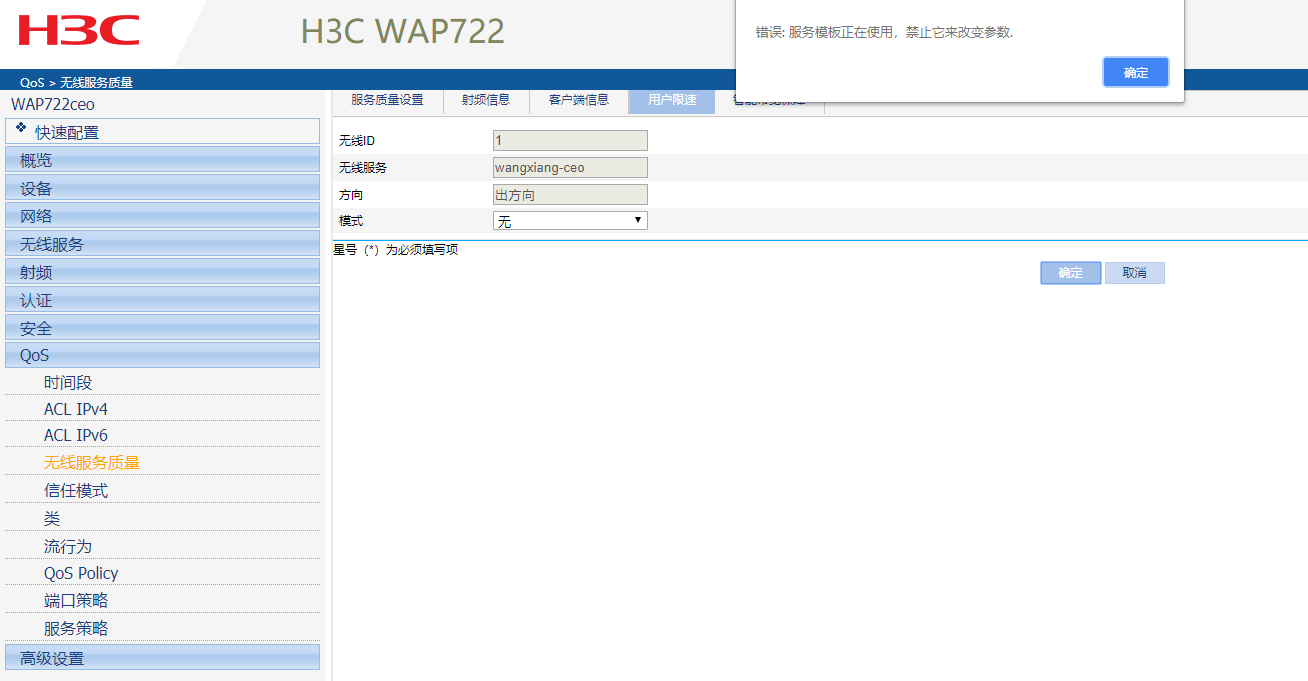
Task: Open 服务策略 page
Action: [76, 629]
